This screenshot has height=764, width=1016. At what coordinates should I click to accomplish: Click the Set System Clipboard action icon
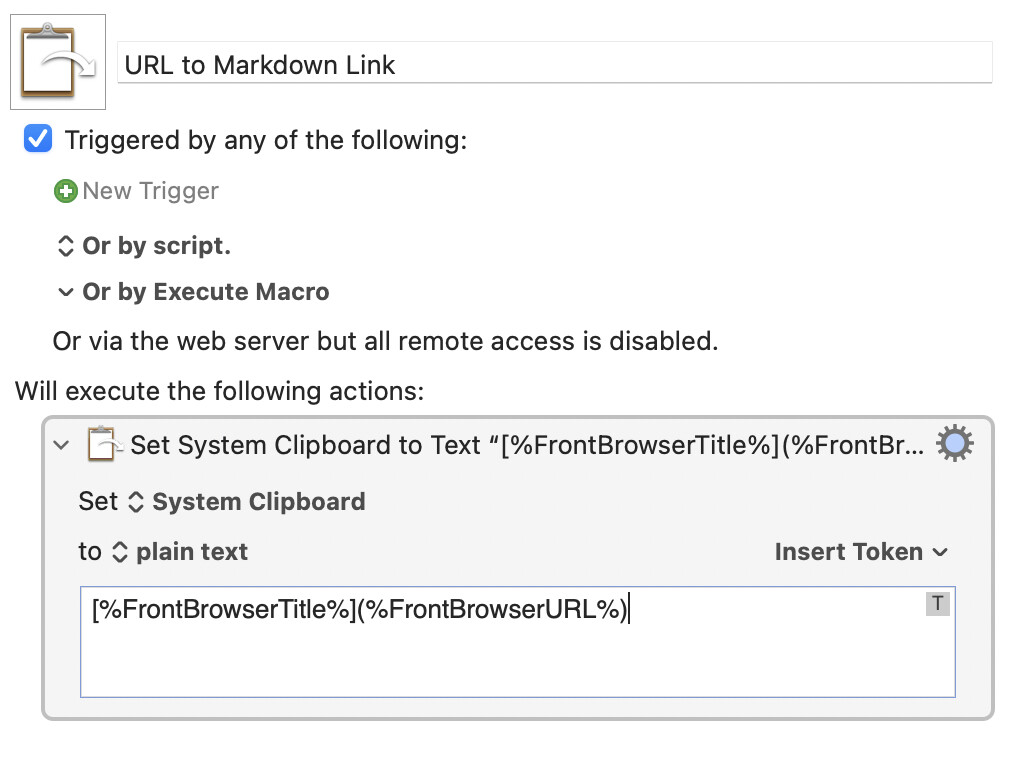104,445
